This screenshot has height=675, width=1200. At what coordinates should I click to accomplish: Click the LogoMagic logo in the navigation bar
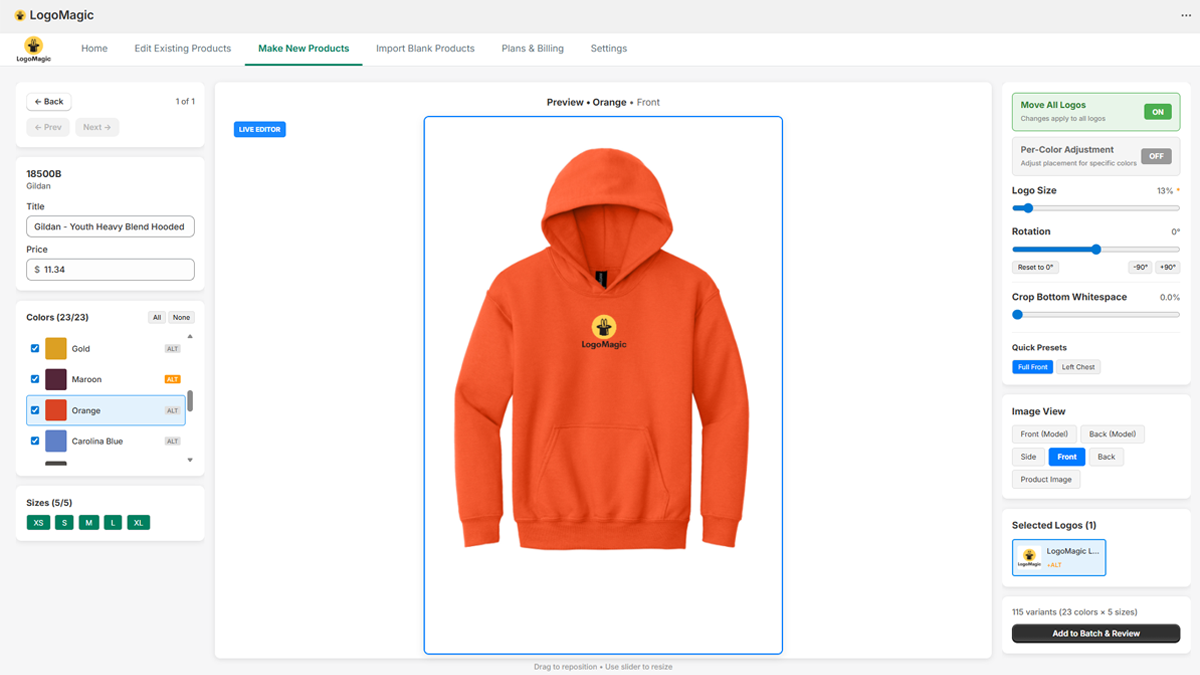point(33,49)
